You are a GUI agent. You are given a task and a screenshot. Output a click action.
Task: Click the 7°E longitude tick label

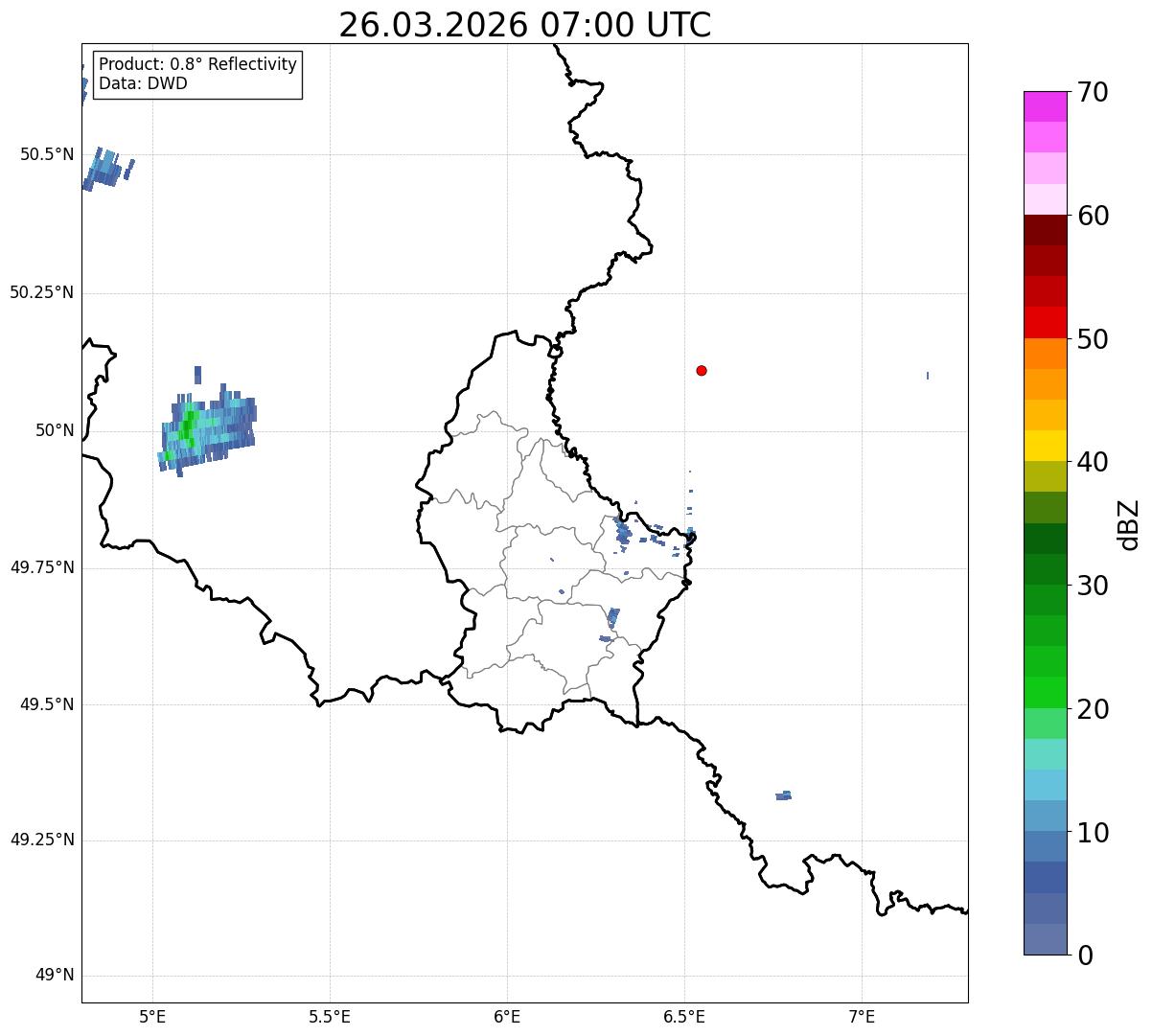click(x=862, y=1017)
